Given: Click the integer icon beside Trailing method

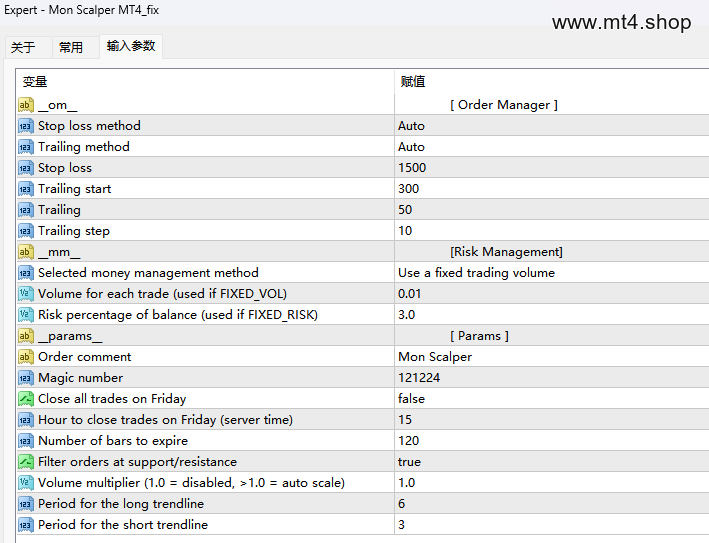Looking at the screenshot, I should coord(26,147).
